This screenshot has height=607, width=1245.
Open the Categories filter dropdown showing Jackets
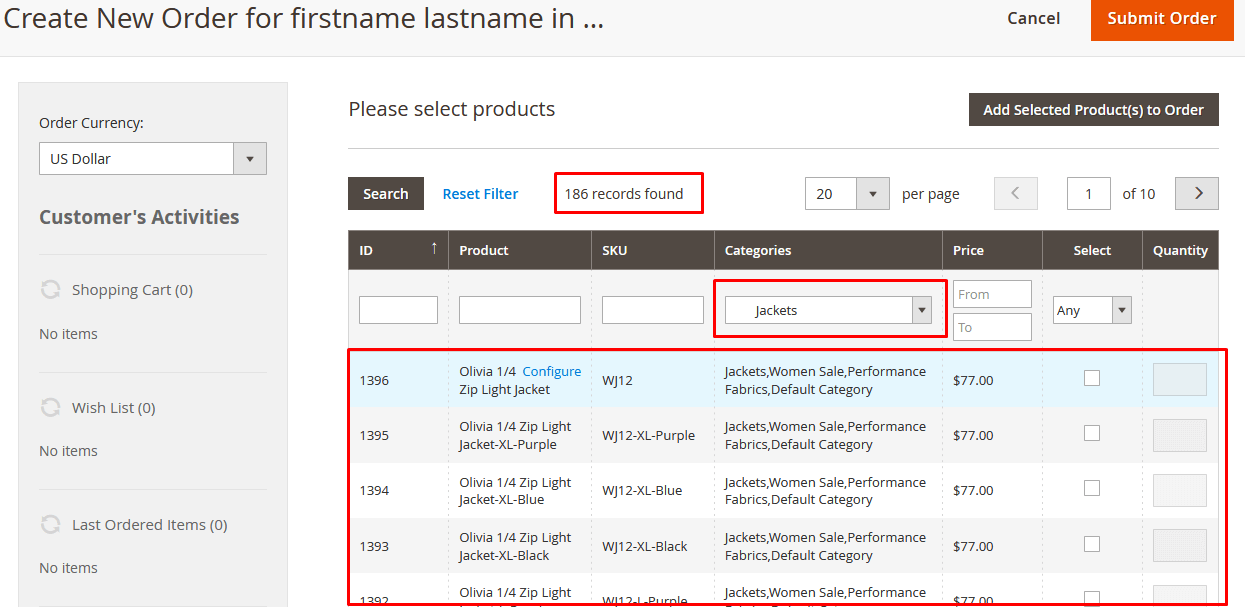(x=921, y=310)
